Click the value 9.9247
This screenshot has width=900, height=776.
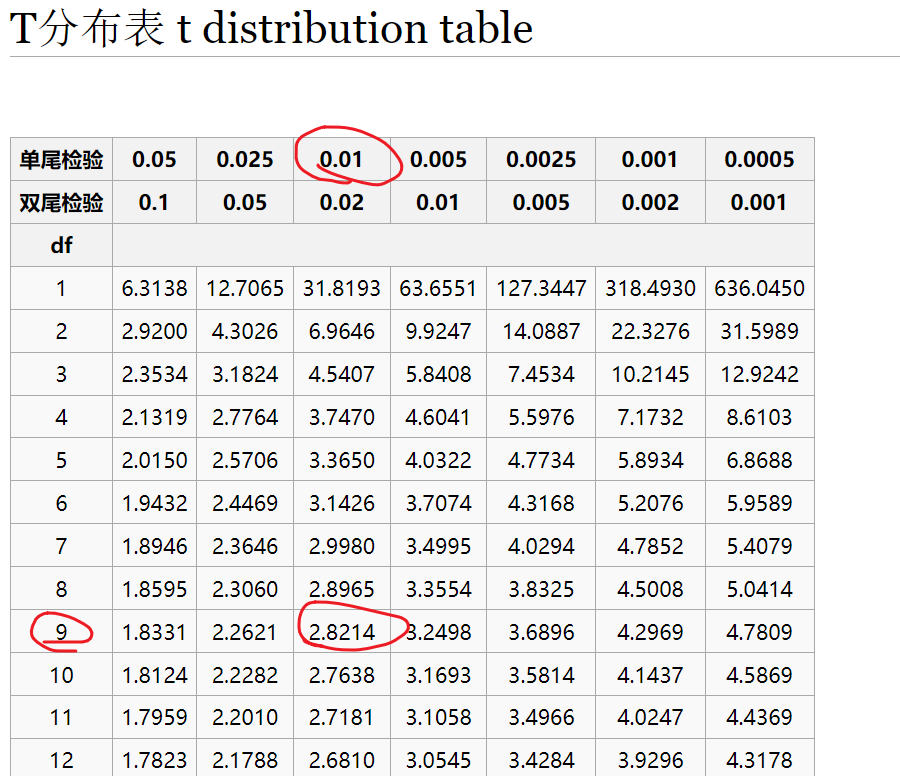(x=438, y=331)
